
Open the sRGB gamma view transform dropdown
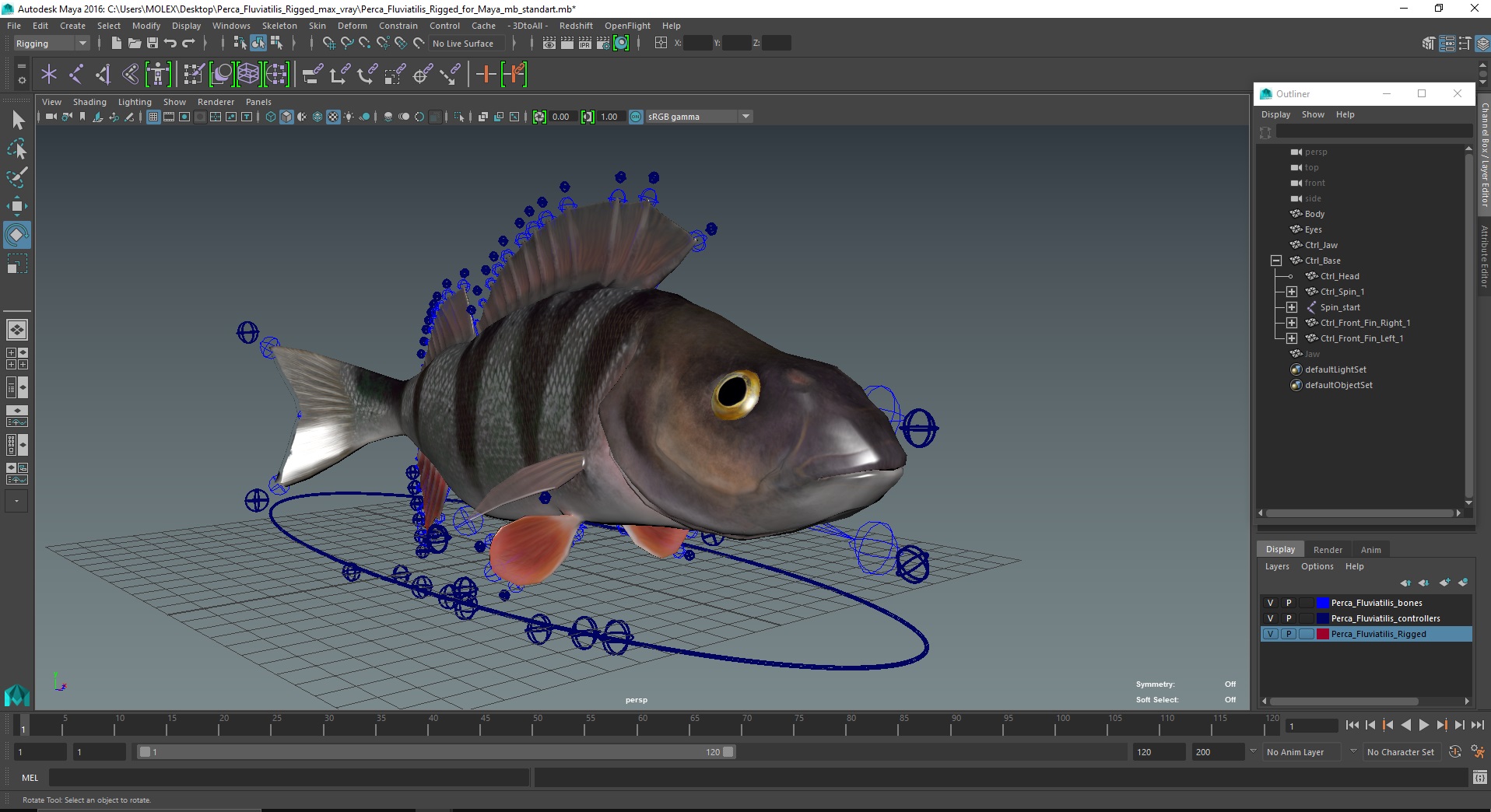click(699, 117)
